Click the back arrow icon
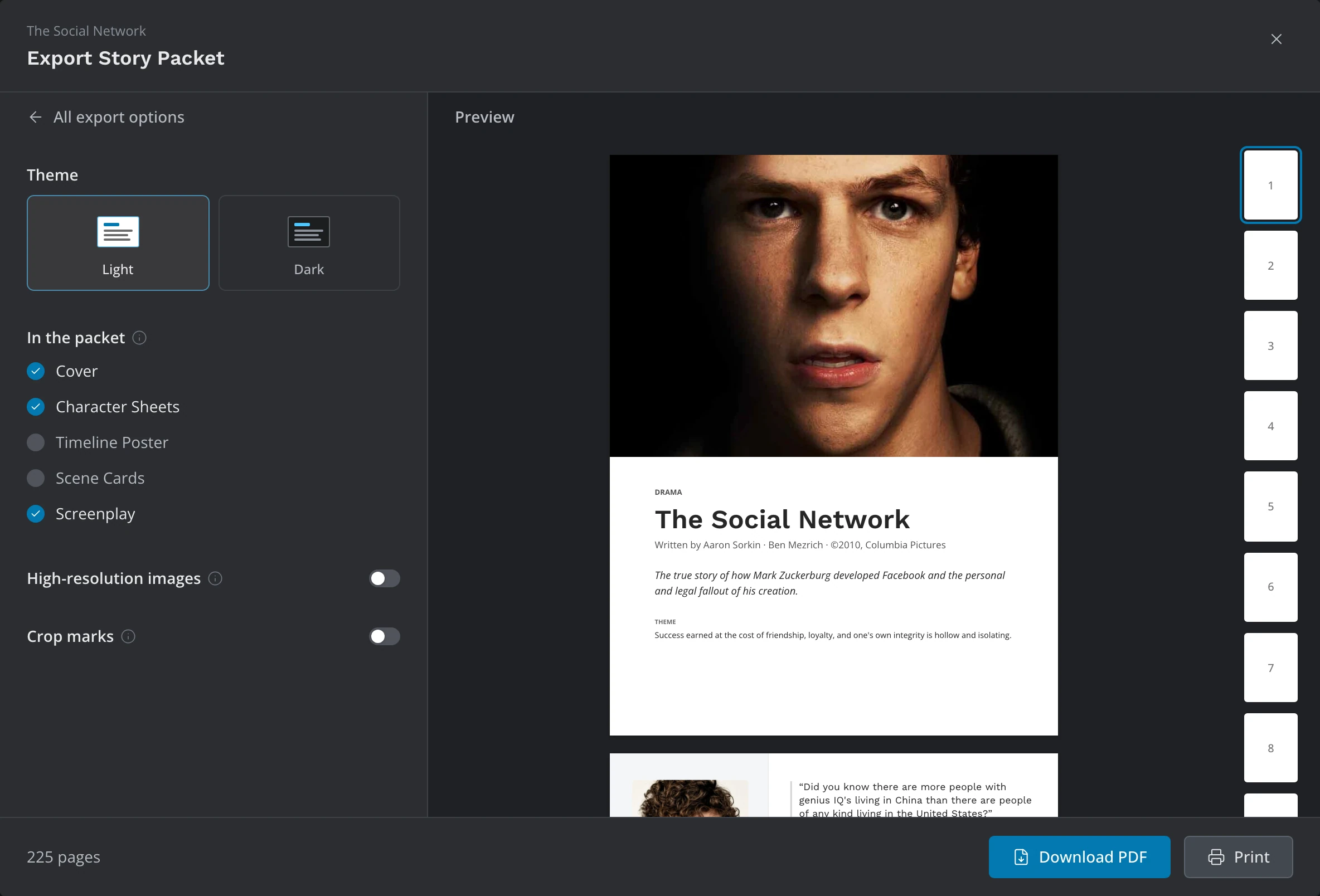1320x896 pixels. (35, 117)
